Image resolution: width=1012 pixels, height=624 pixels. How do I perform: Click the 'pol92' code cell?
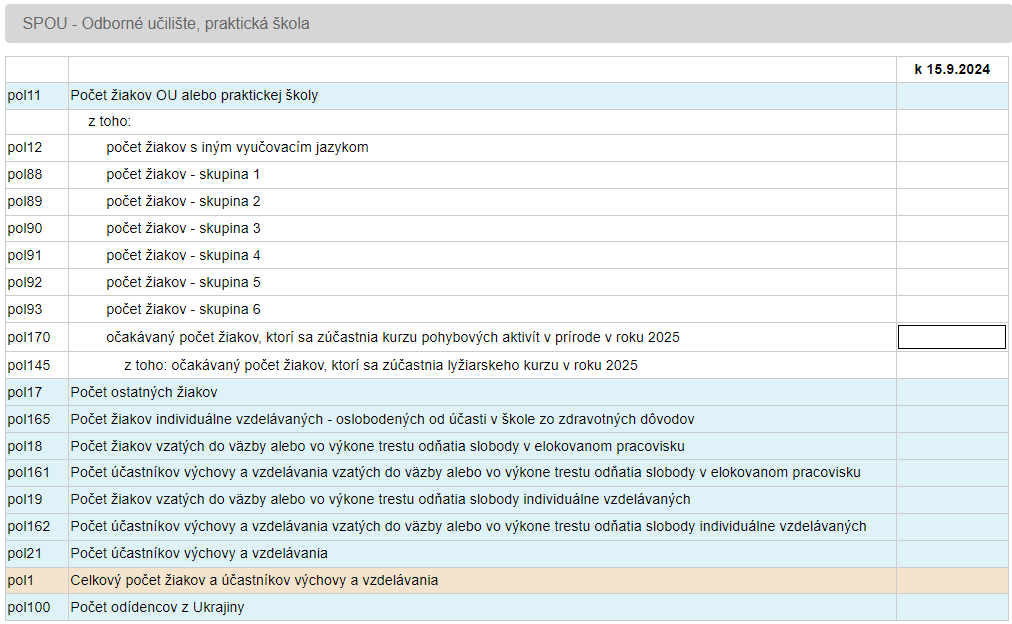(37, 283)
